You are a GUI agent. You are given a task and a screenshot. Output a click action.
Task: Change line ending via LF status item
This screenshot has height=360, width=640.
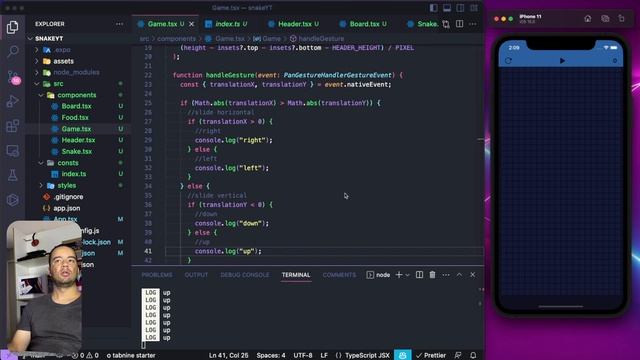click(324, 355)
